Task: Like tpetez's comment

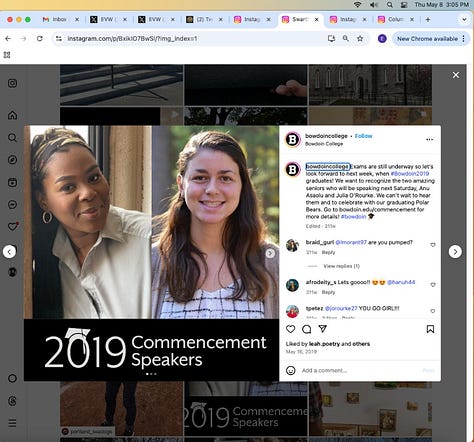Action: 433,311
